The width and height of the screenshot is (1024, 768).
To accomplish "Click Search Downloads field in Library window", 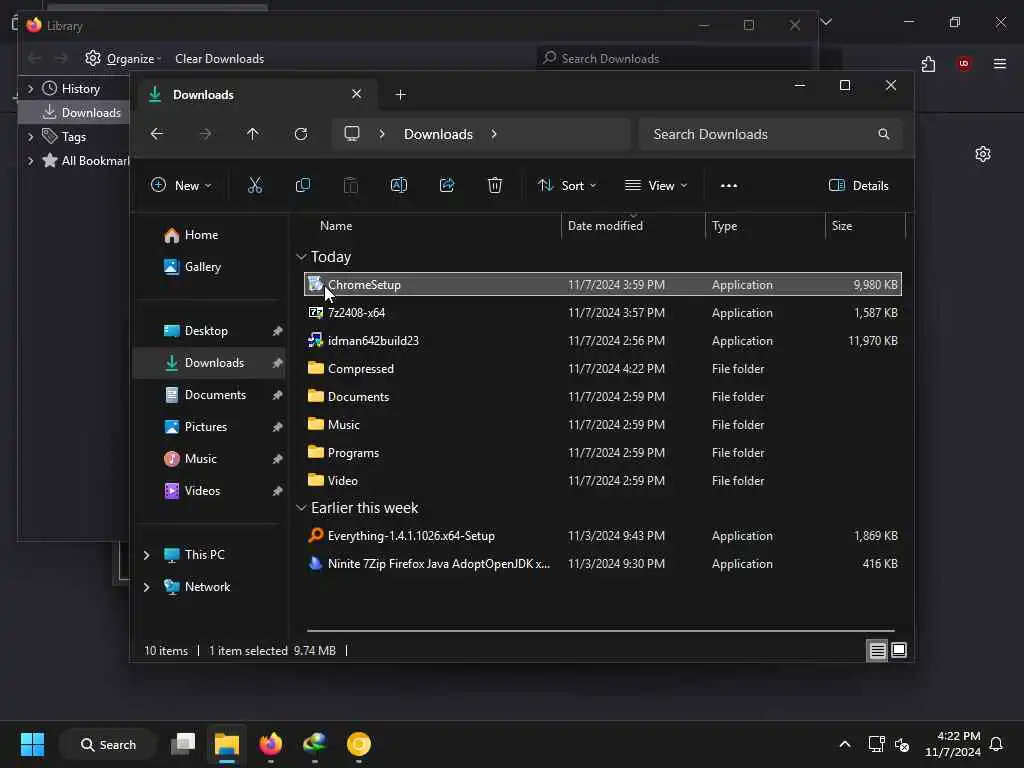I will click(675, 59).
